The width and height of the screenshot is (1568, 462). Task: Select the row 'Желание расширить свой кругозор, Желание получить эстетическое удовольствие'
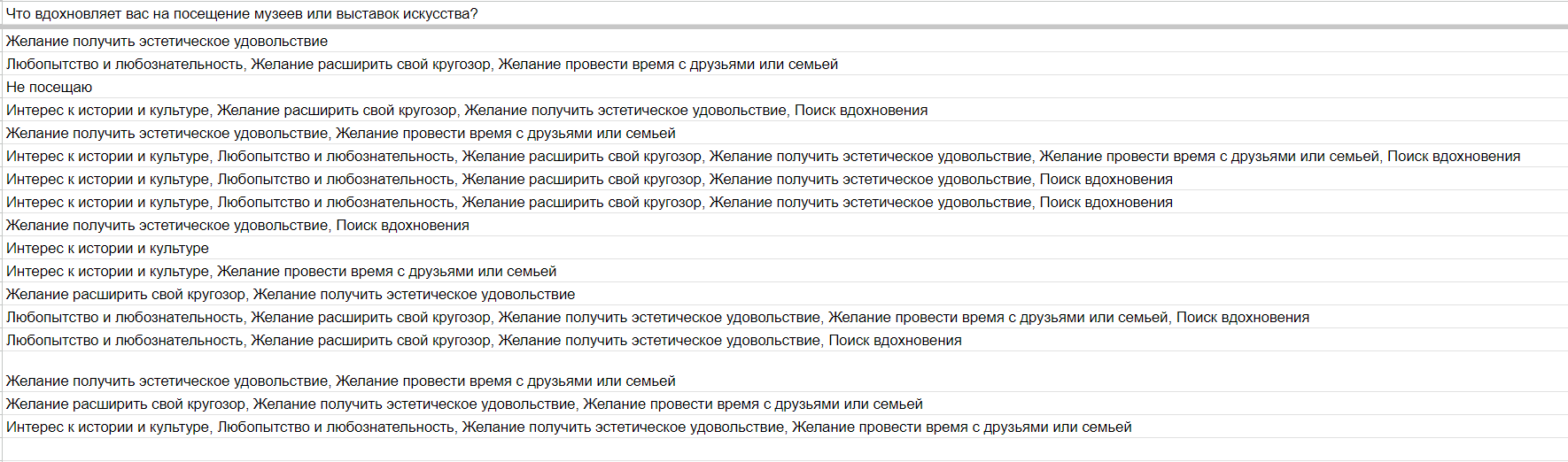pos(784,294)
